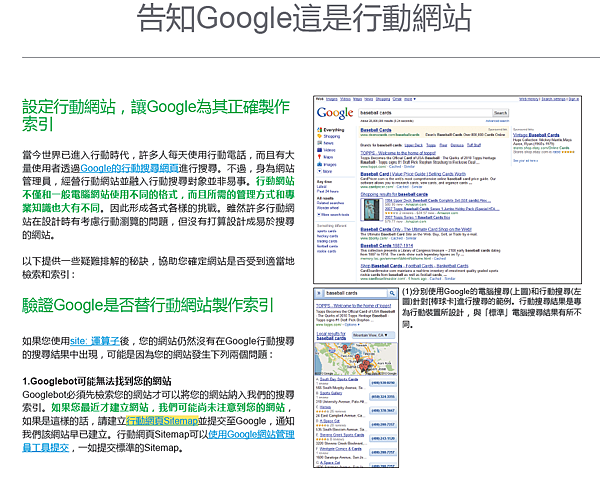Screen dimensions: 600x479
Task: Click heading 設定行動網站，讓Google為其正確製作索引
Action: pos(156,115)
